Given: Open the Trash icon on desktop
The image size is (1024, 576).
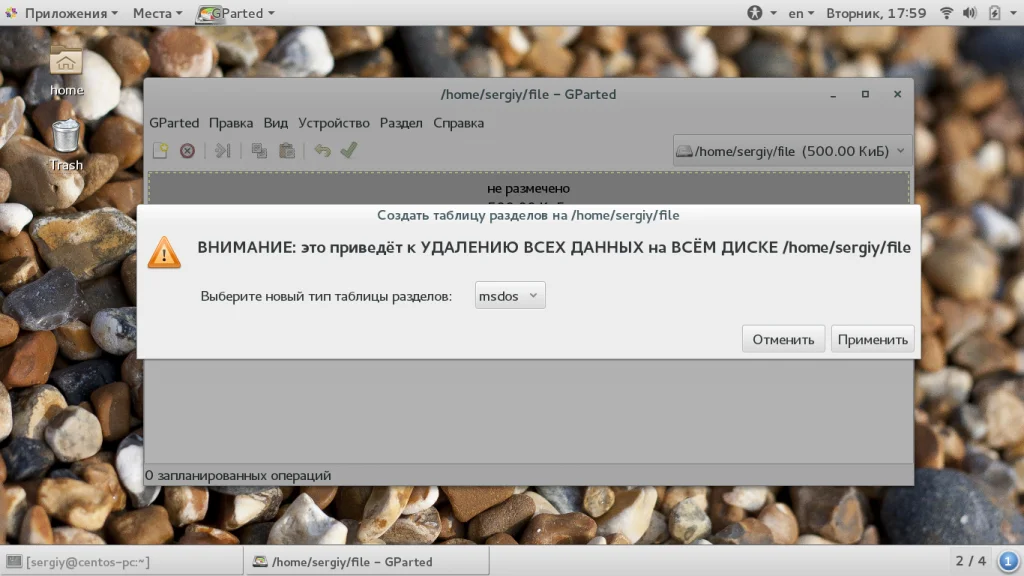Looking at the screenshot, I should (x=66, y=146).
